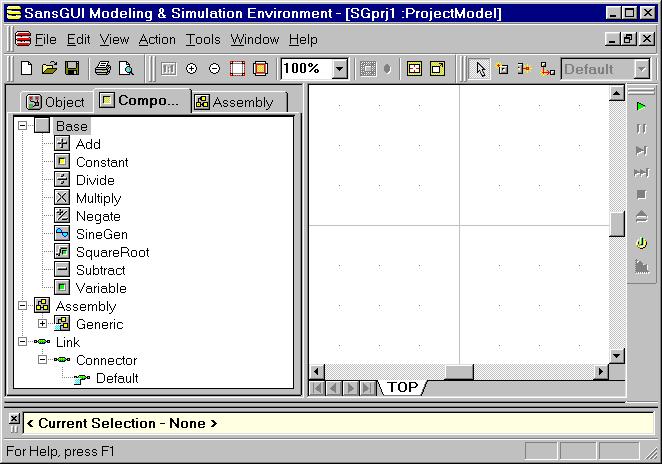Select the SineGen component in tree
662x464 pixels.
coord(101,234)
